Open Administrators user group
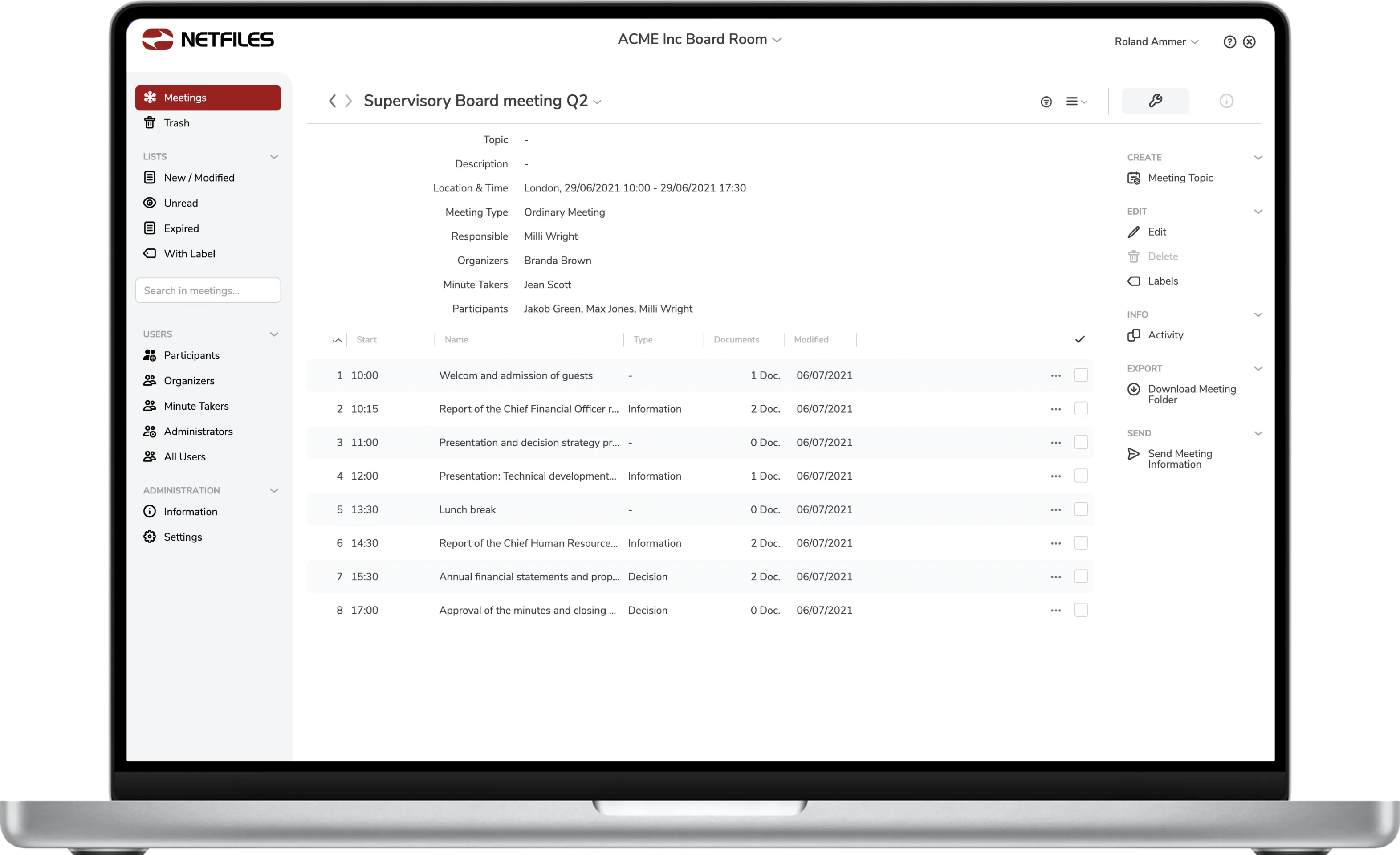This screenshot has width=1400, height=855. pos(188,431)
